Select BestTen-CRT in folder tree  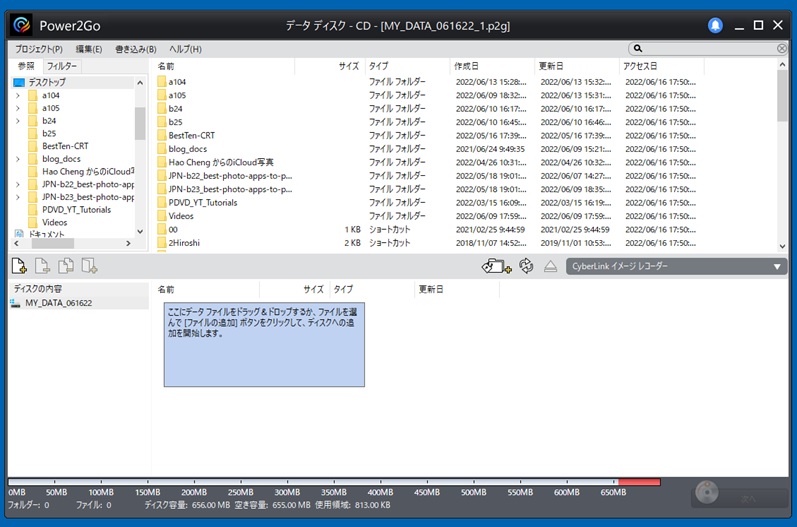[x=65, y=146]
